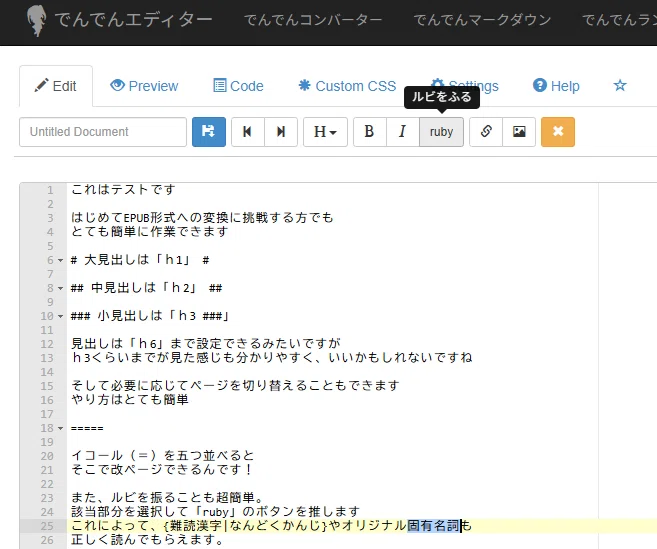
Task: Click the orange X clear button
Action: pyautogui.click(x=558, y=132)
